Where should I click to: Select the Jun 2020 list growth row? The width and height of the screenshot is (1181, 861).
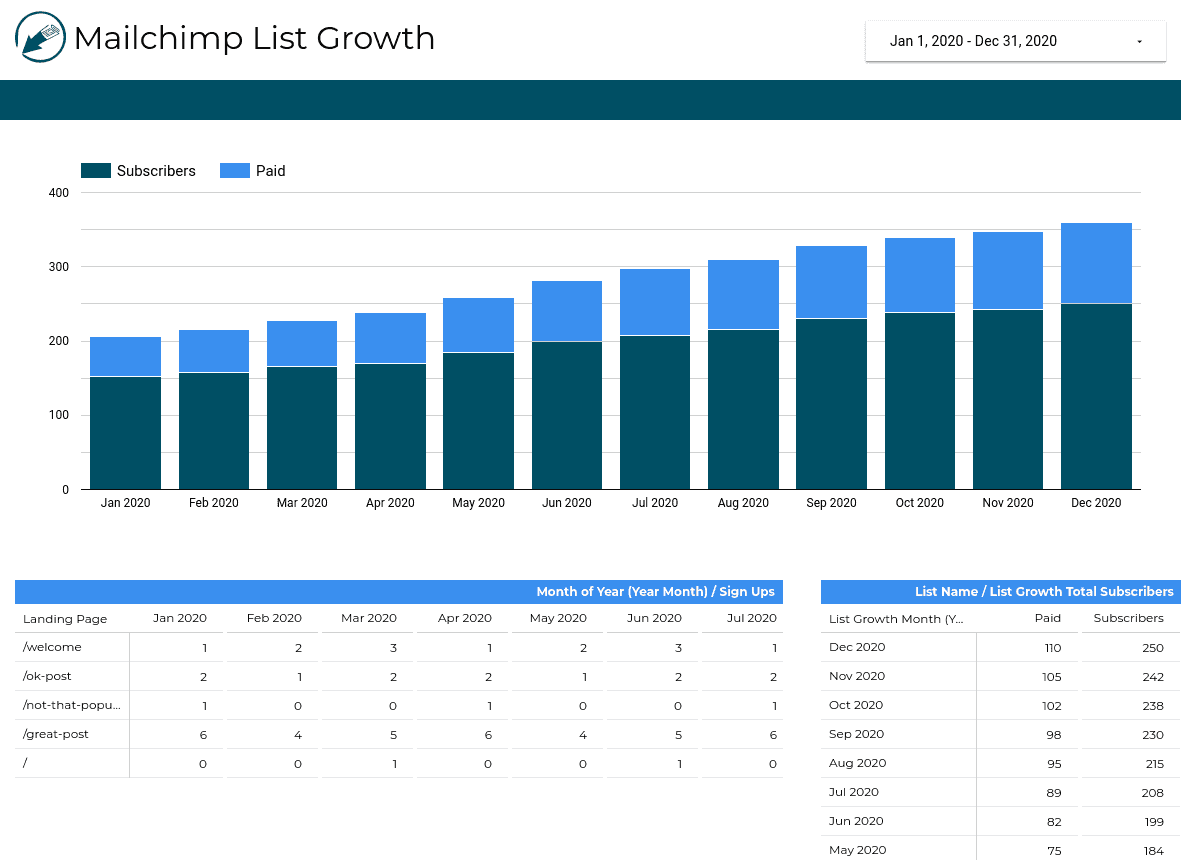[1001, 822]
